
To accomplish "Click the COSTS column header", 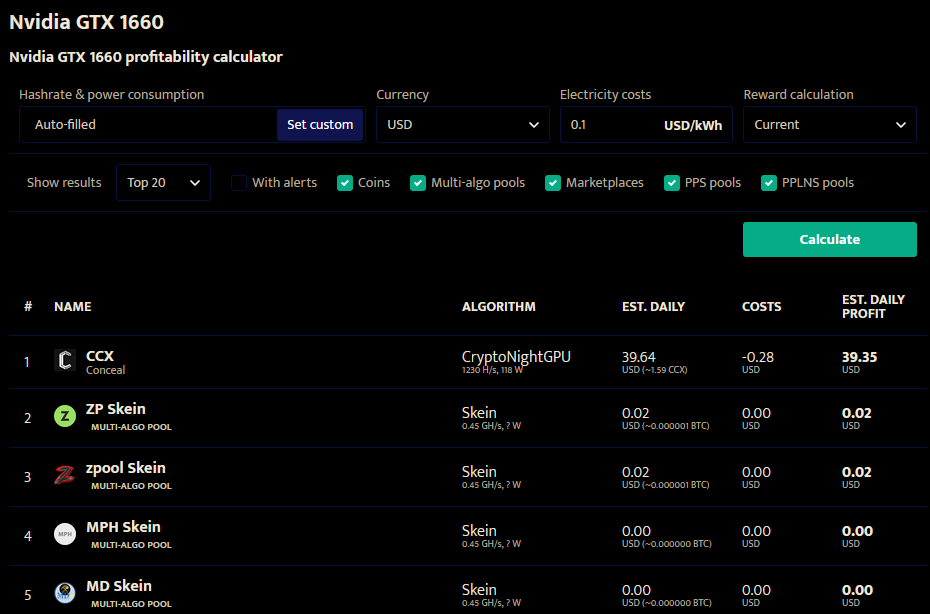I will (x=762, y=307).
